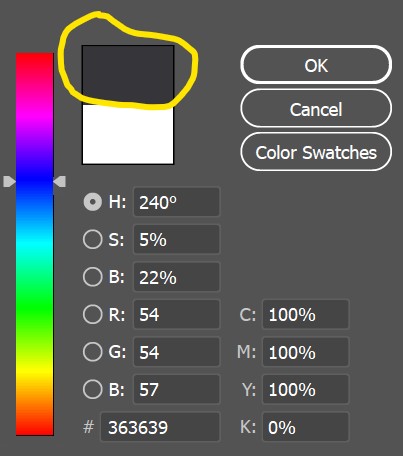Open Color Swatches view
The height and width of the screenshot is (456, 403).
click(316, 152)
